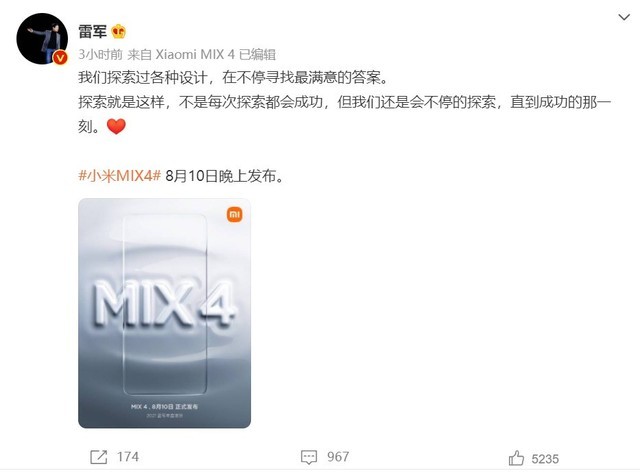
Task: Click the Xiaomi MIX 4 device source
Action: tap(195, 54)
